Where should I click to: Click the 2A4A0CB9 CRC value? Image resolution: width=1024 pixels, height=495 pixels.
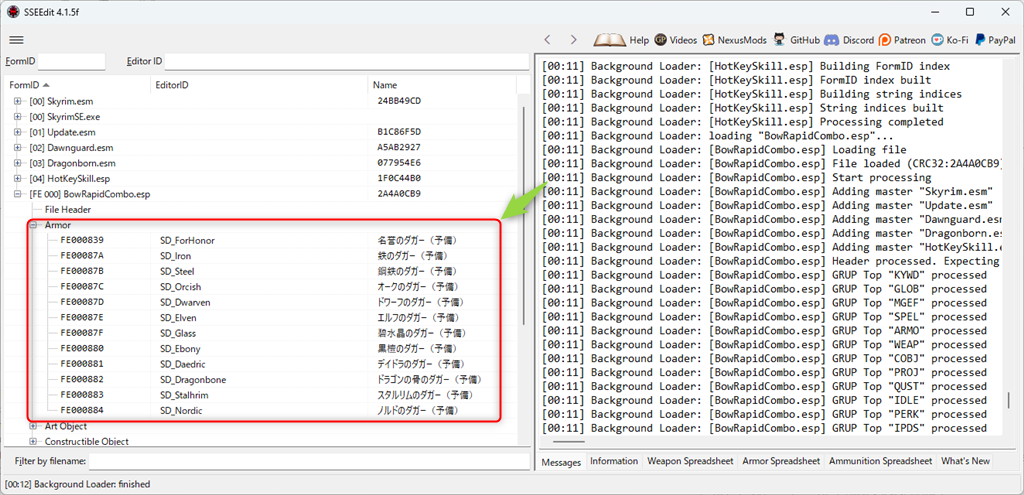click(x=399, y=194)
